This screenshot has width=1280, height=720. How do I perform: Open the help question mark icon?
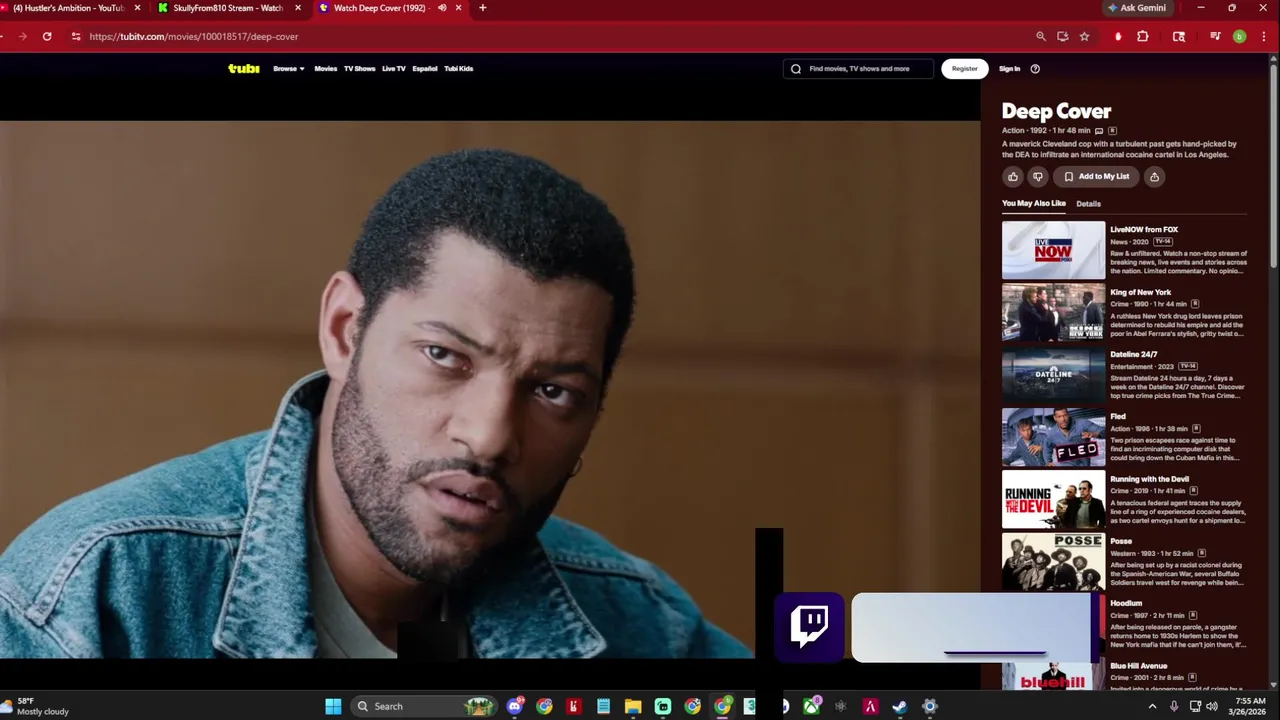(1035, 69)
